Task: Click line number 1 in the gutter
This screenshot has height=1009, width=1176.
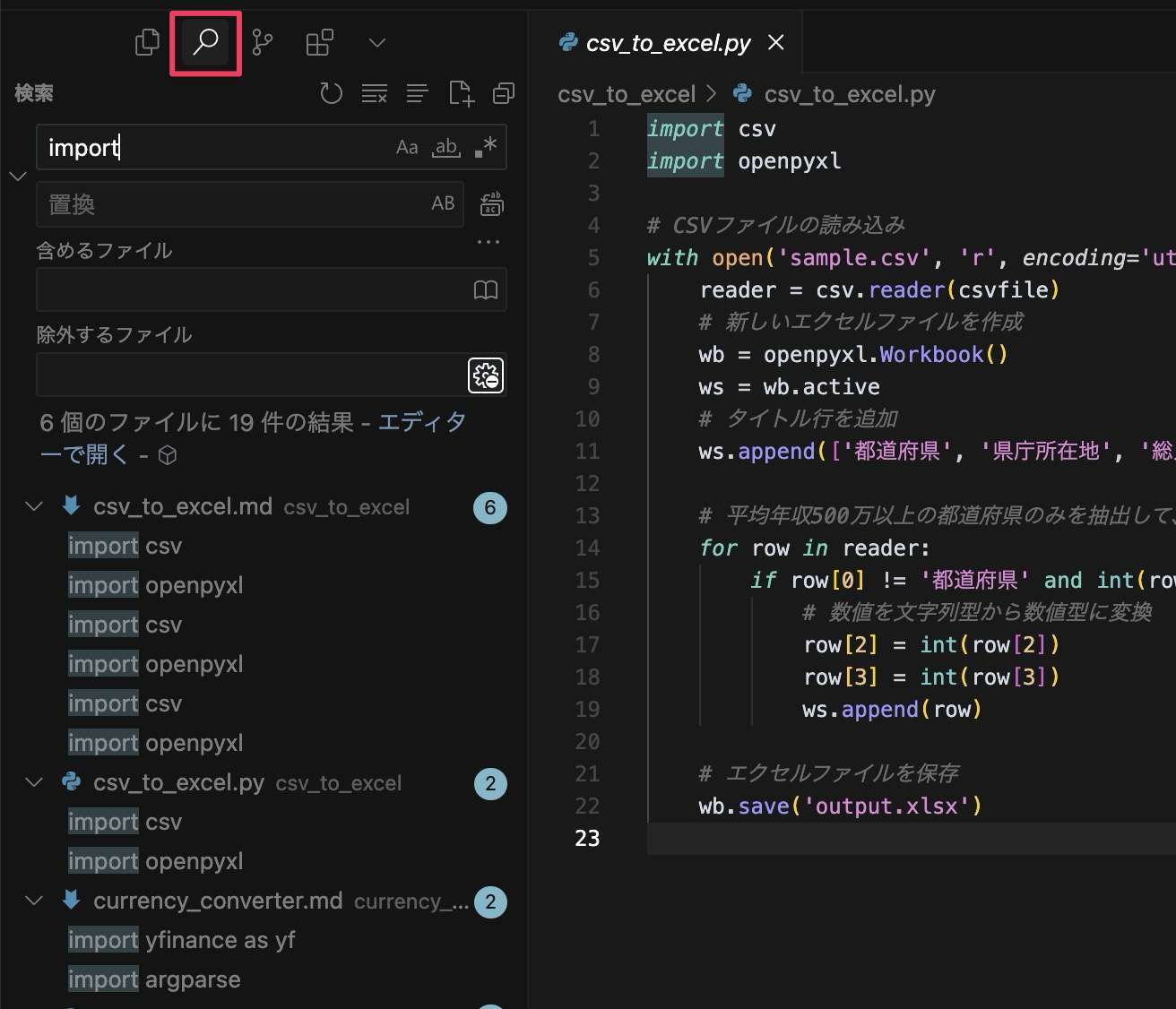Action: (594, 128)
